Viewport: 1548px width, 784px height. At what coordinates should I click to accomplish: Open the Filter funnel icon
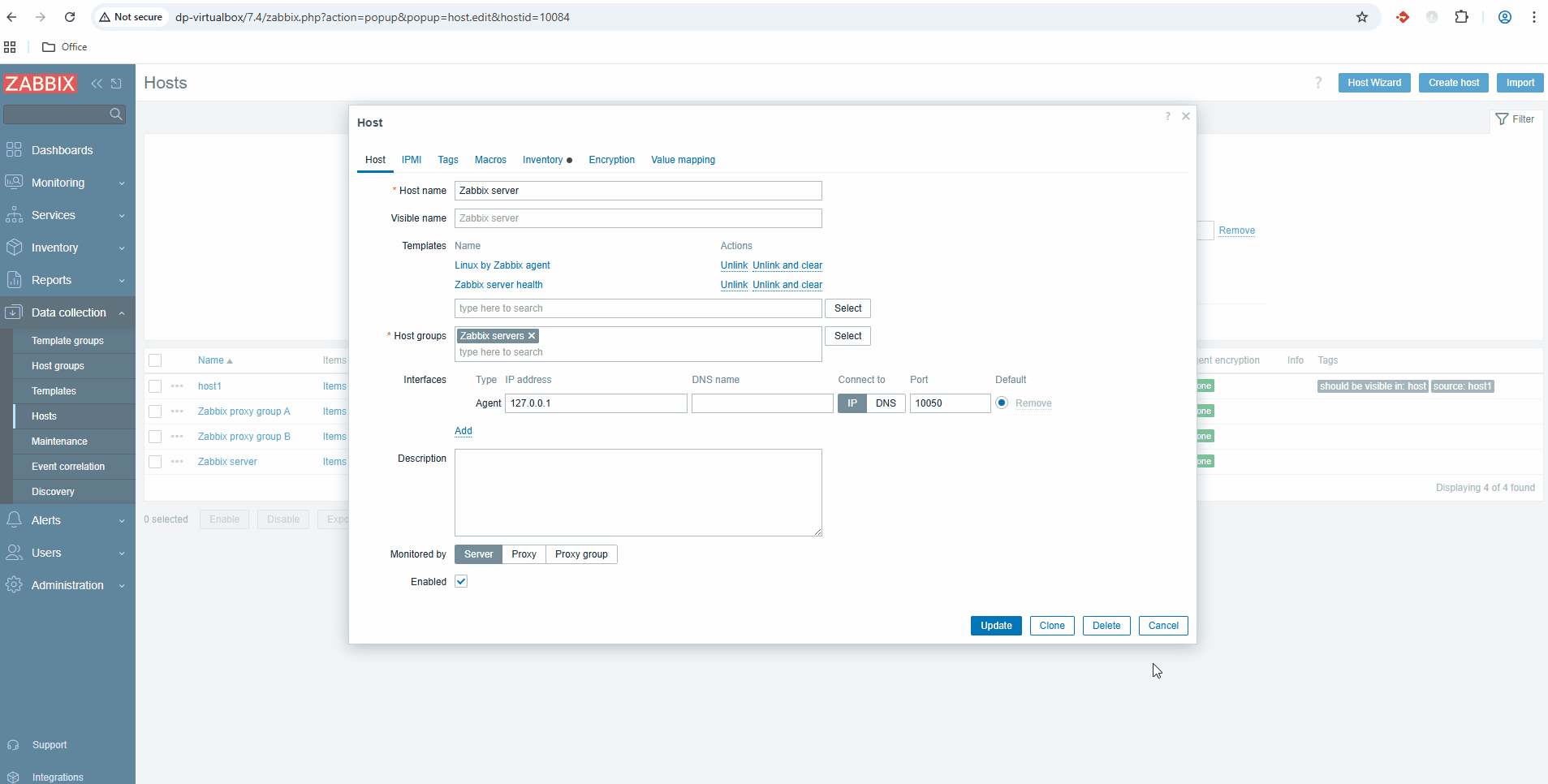click(x=1502, y=119)
